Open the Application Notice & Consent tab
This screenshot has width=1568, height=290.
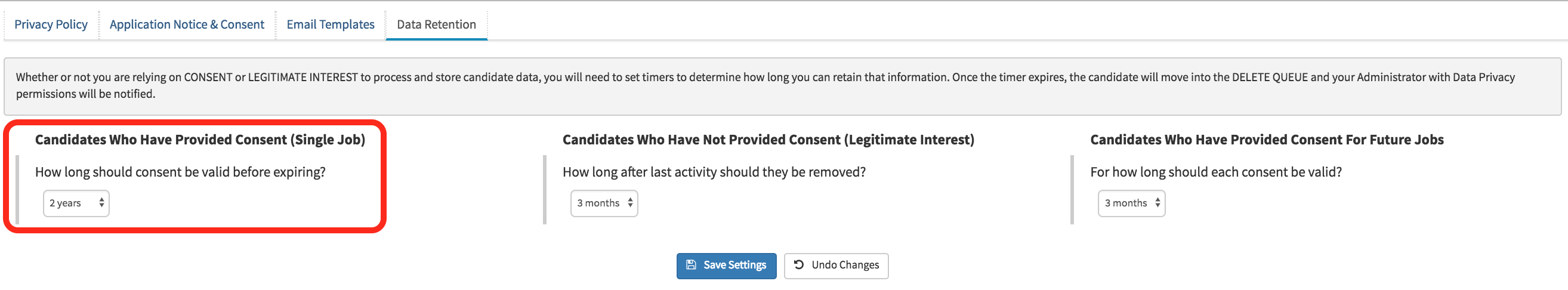click(187, 25)
